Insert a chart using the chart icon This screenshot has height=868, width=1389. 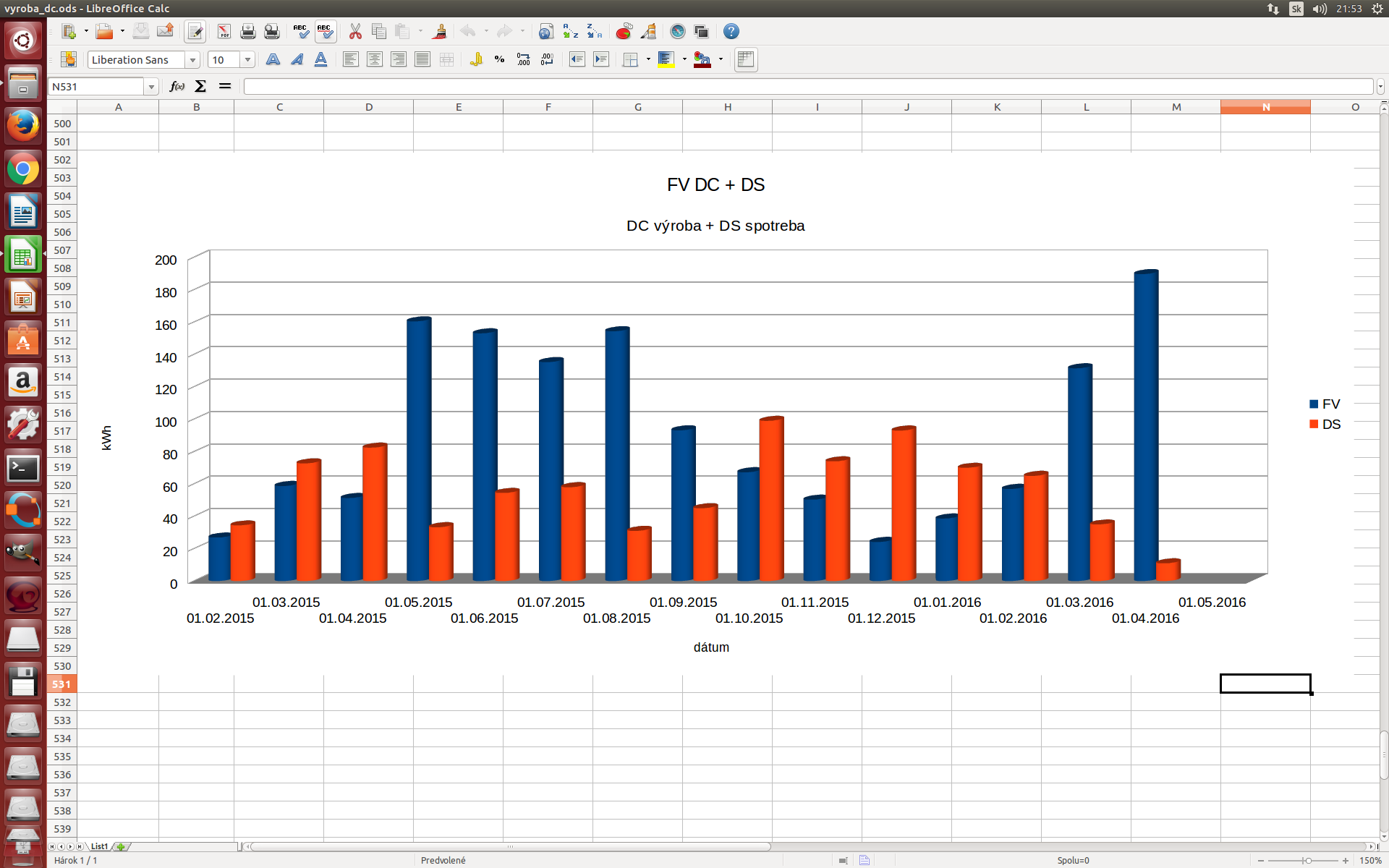coord(624,31)
